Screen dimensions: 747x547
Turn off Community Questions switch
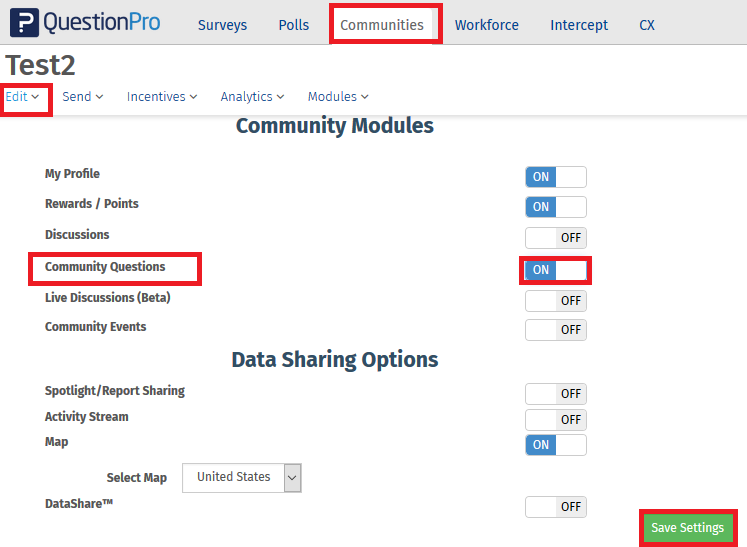point(555,270)
